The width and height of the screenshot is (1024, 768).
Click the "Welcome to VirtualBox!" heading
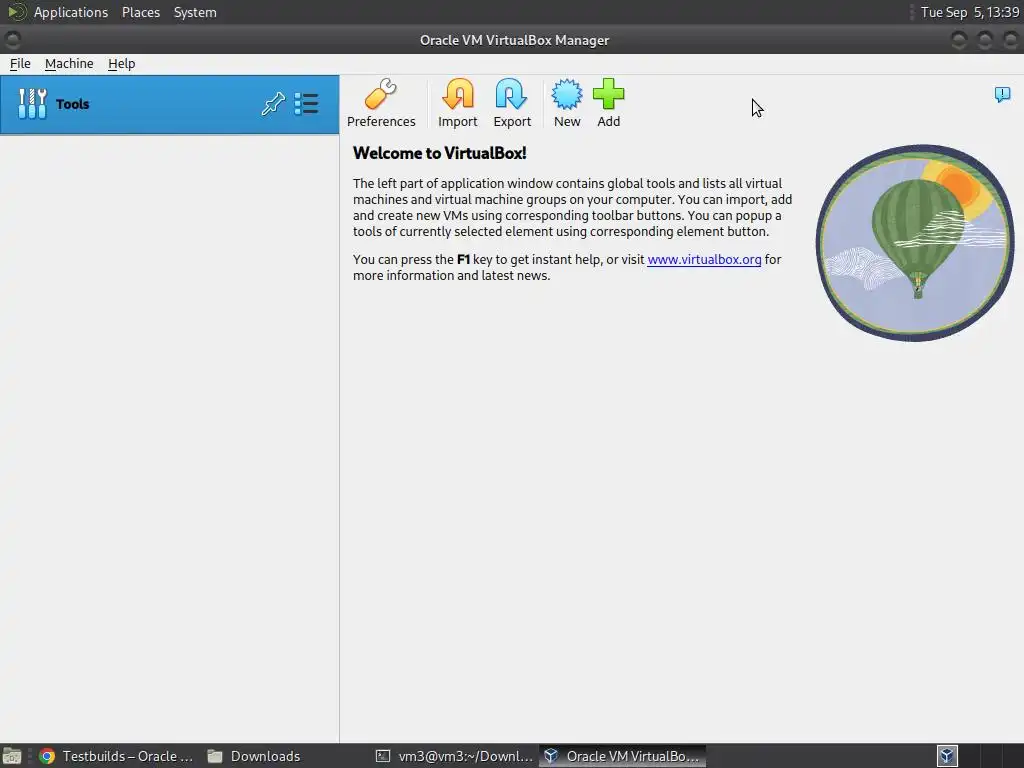click(440, 153)
